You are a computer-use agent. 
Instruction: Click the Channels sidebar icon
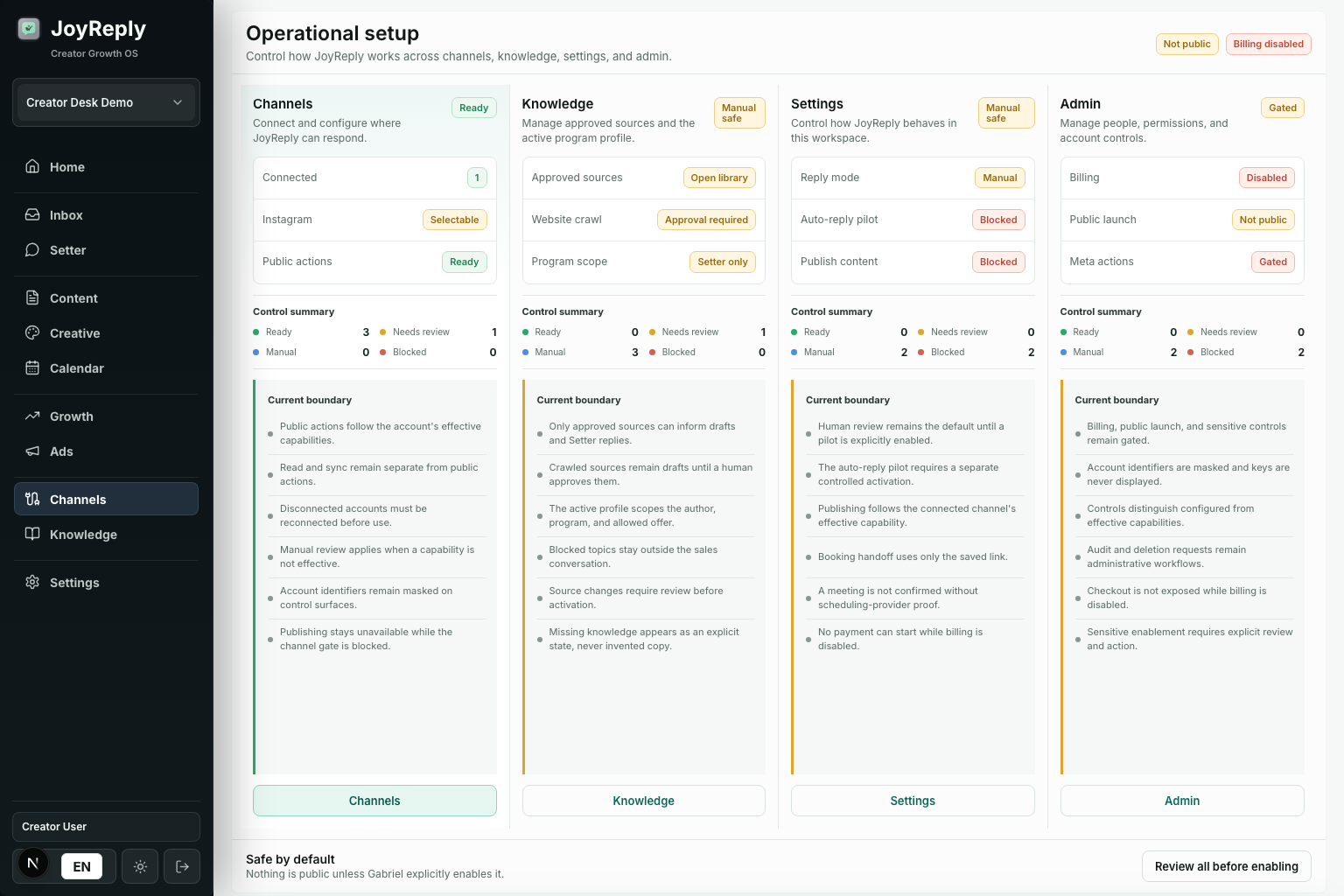32,499
